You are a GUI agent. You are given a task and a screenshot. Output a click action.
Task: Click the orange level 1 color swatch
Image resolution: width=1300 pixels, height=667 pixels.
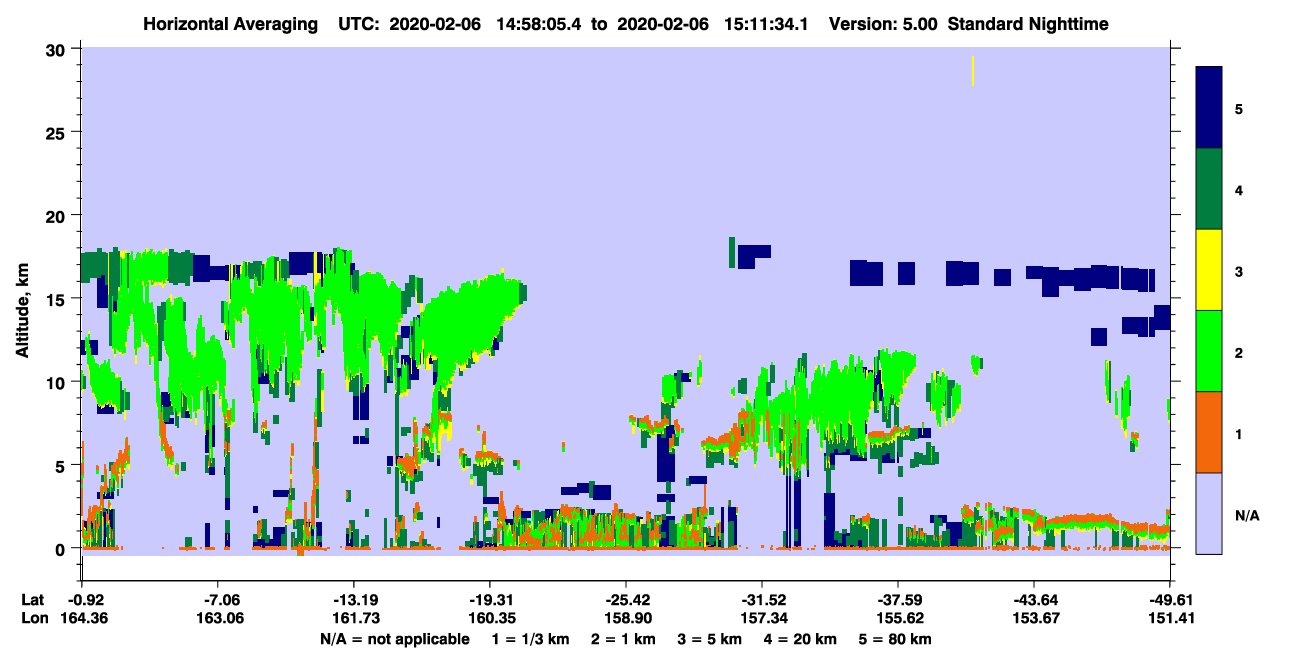1209,432
